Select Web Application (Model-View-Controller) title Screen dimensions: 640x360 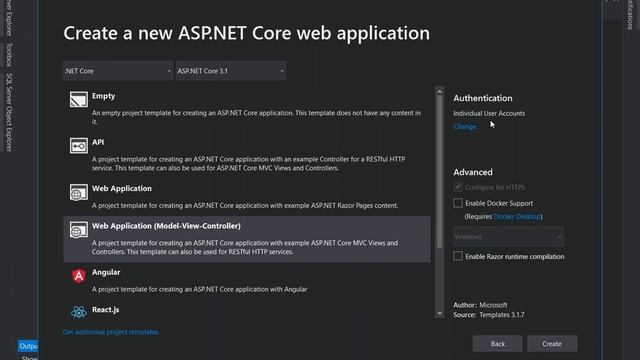(166, 226)
